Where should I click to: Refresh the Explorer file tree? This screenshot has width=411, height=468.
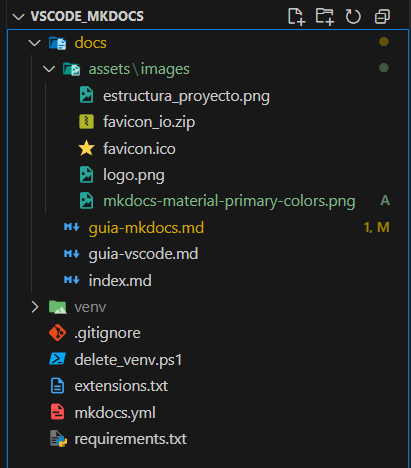point(353,16)
